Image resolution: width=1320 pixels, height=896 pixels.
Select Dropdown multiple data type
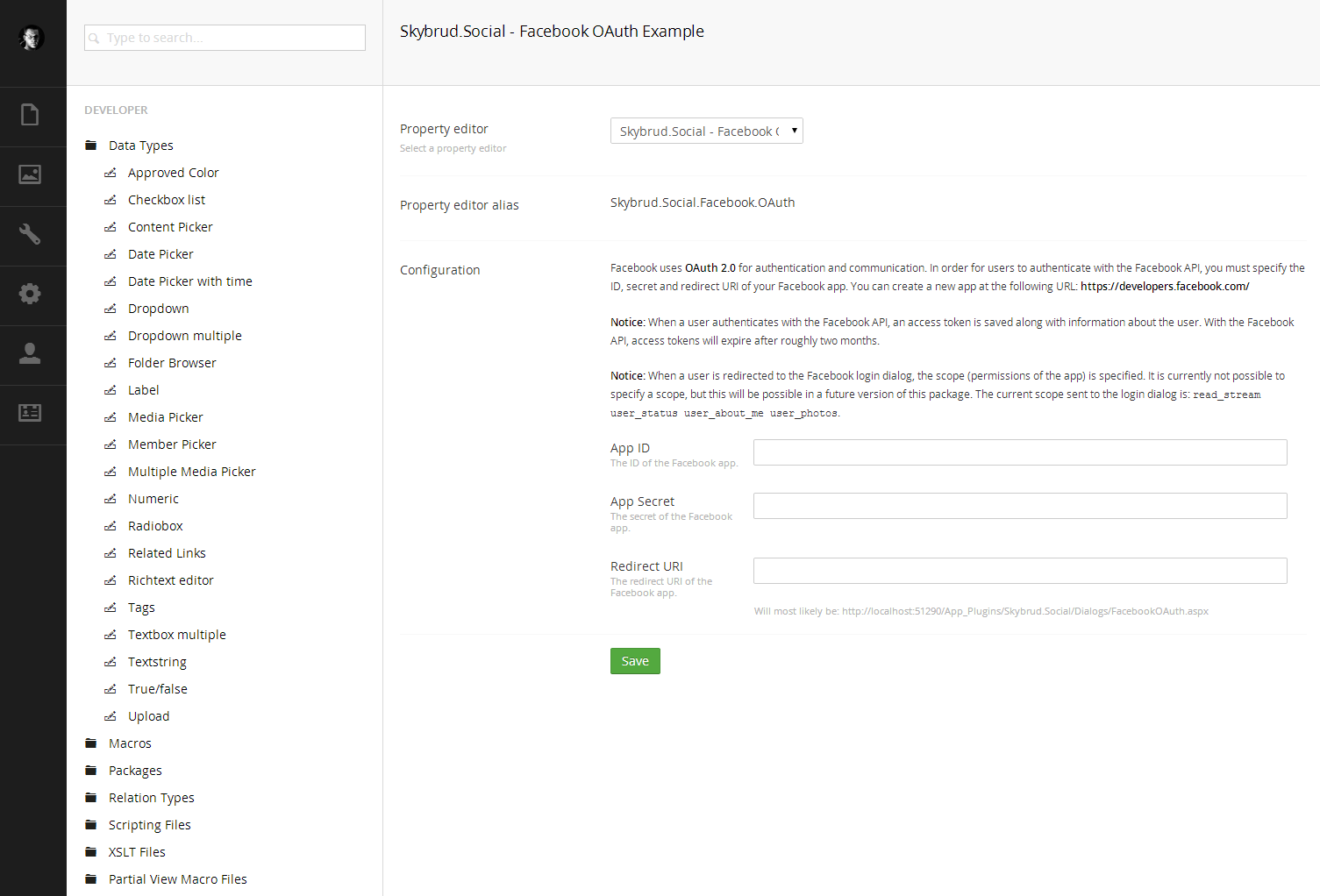pos(185,336)
